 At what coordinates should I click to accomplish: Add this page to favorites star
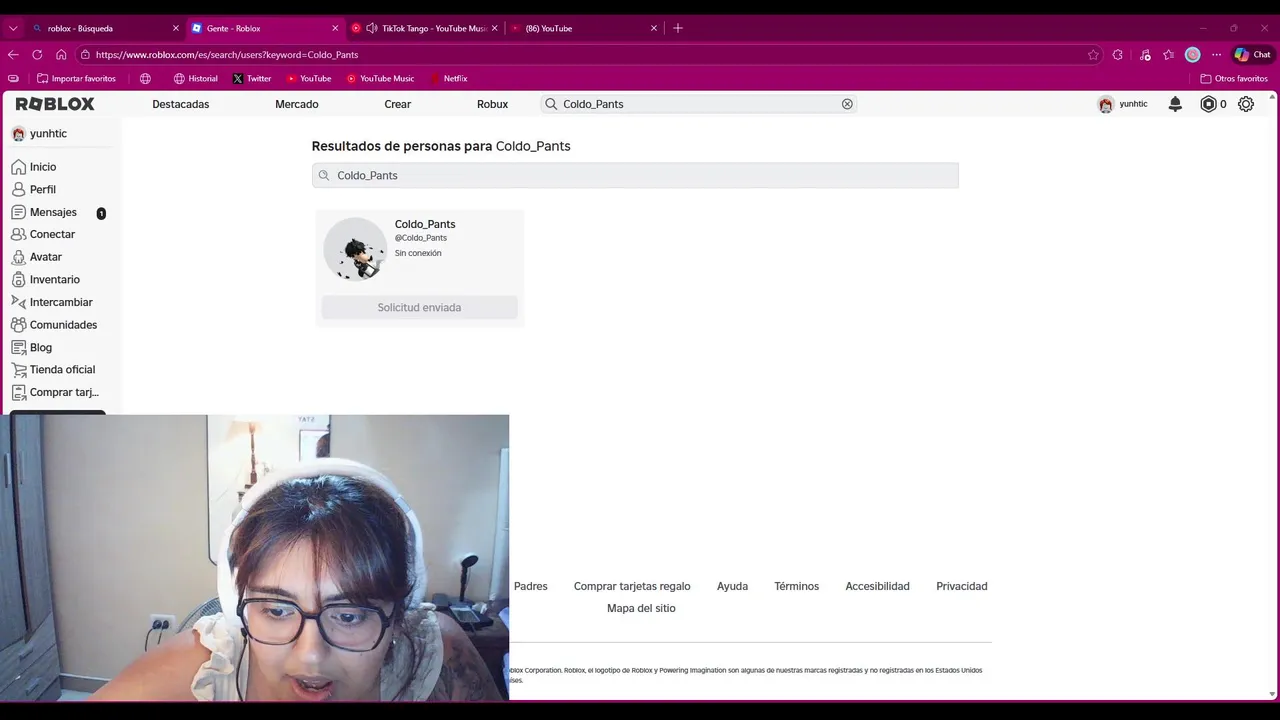click(x=1093, y=55)
